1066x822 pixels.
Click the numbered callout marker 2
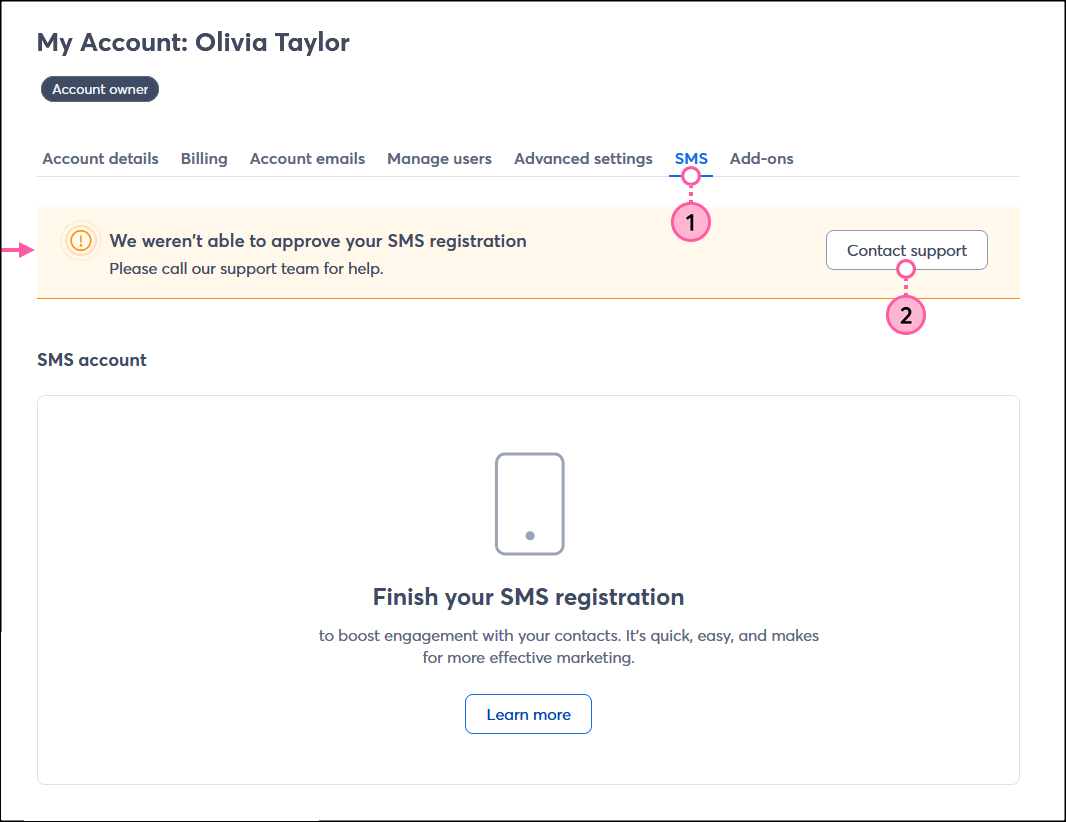[906, 316]
